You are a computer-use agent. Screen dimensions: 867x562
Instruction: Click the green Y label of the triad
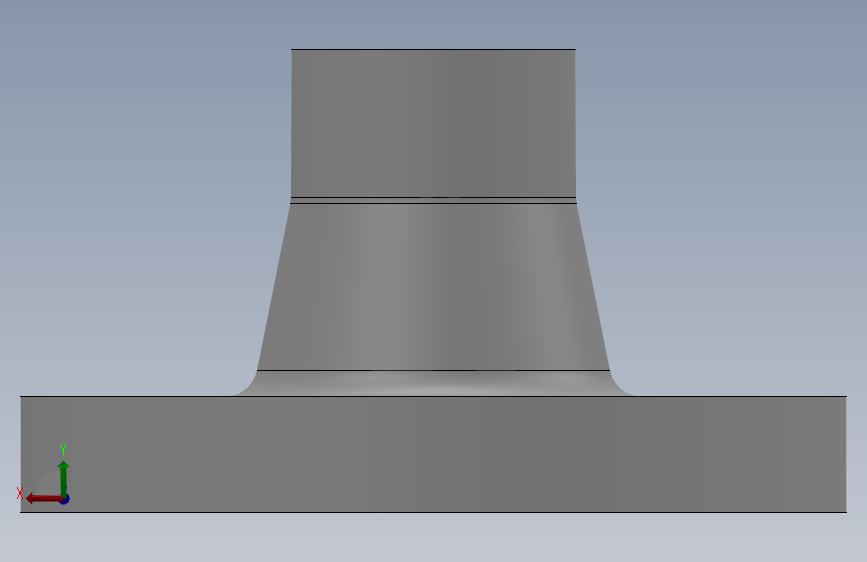63,449
